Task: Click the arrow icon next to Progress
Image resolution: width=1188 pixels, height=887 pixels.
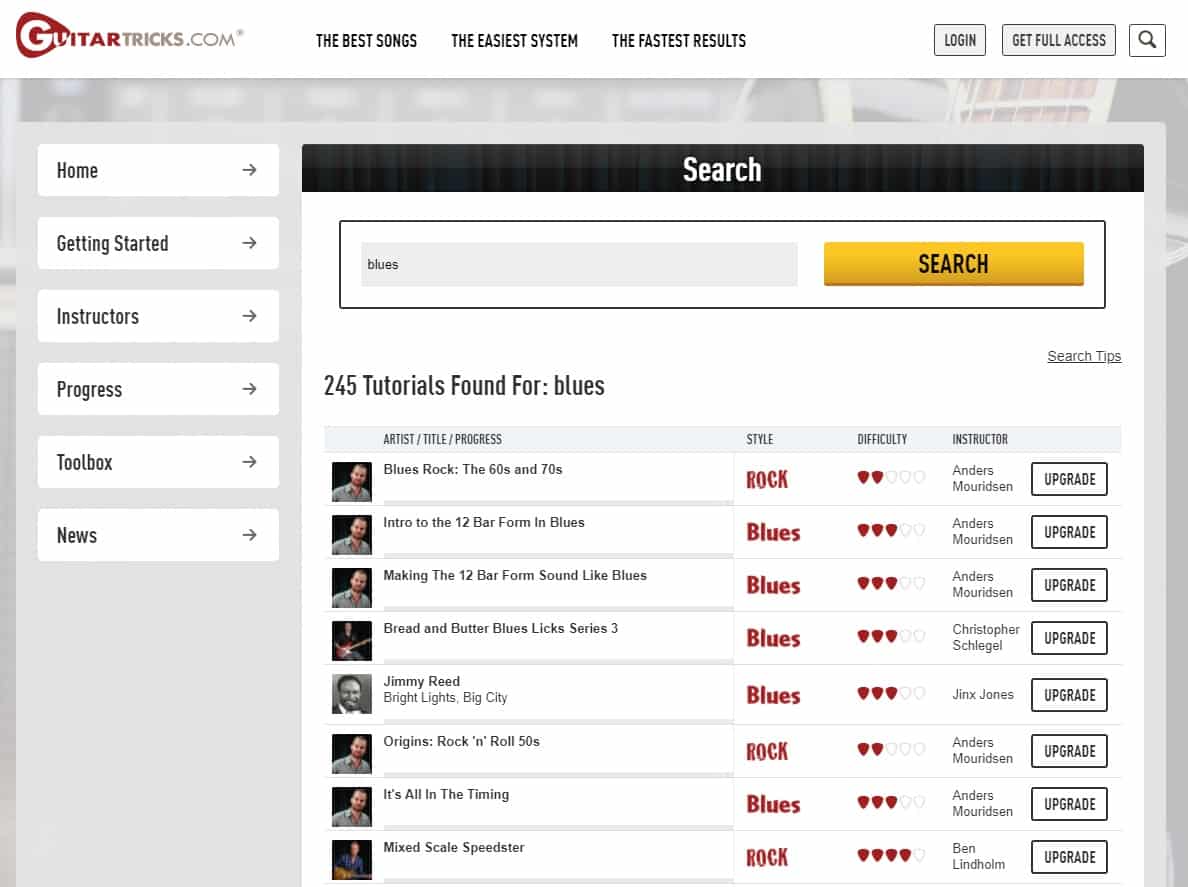Action: click(x=249, y=389)
